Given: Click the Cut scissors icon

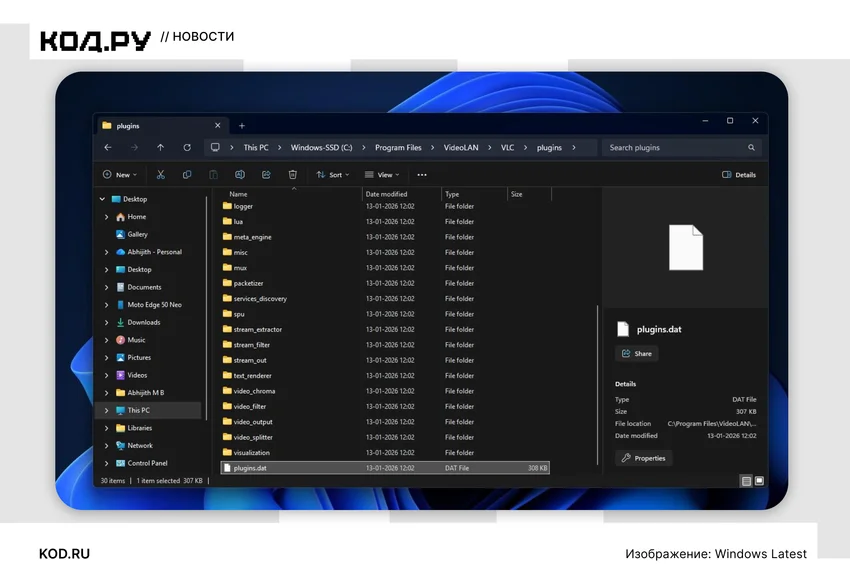Looking at the screenshot, I should (160, 174).
